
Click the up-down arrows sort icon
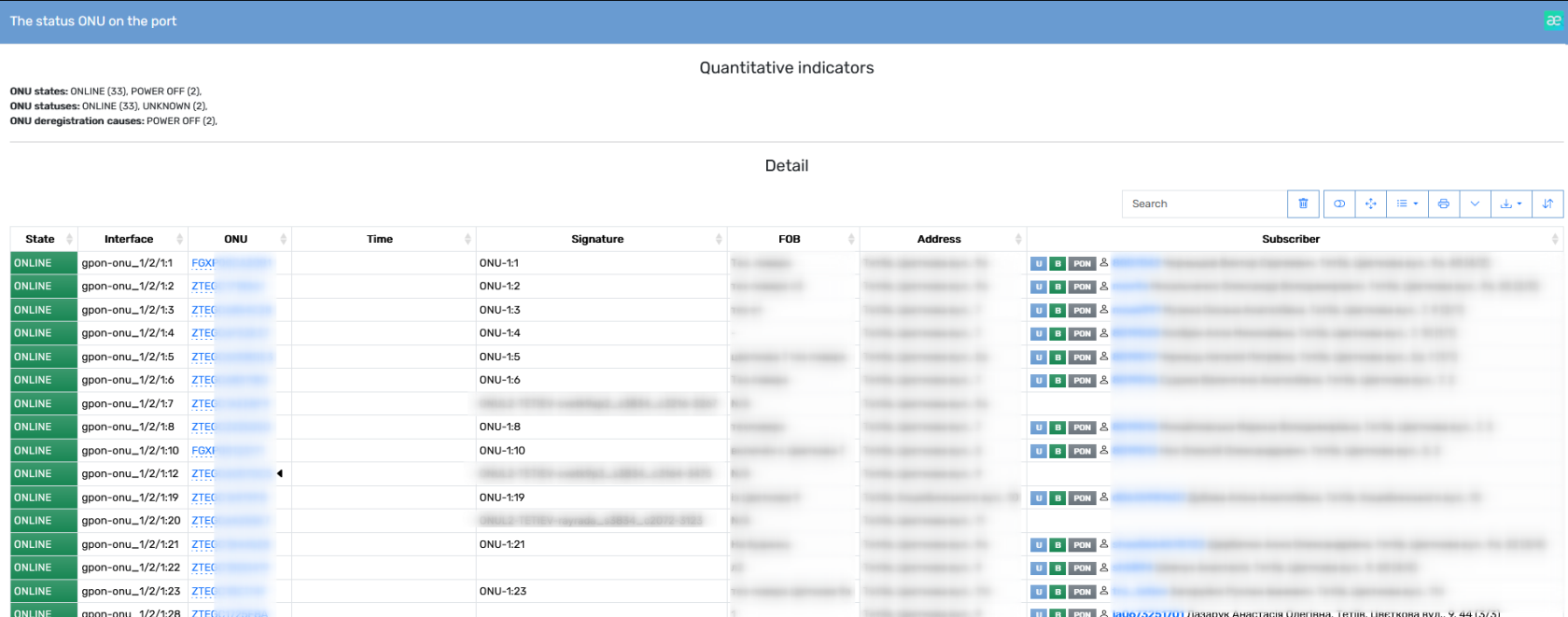point(1547,203)
